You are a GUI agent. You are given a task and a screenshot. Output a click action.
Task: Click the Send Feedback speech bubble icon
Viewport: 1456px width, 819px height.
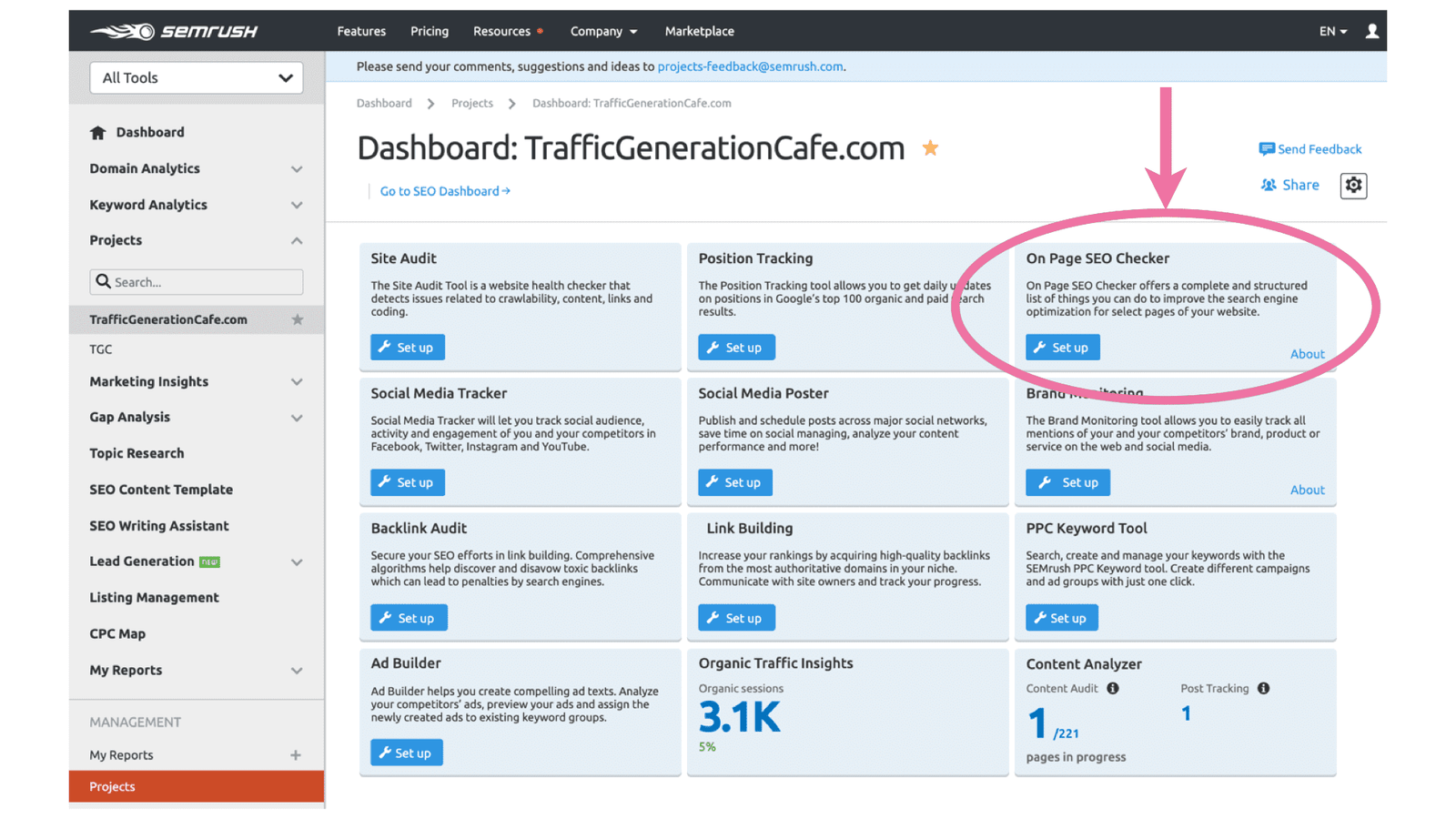pyautogui.click(x=1266, y=148)
